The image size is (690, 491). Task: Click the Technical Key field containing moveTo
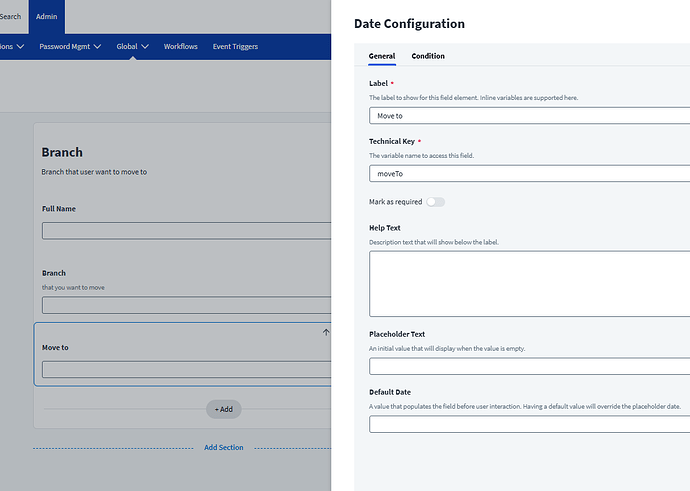coord(529,173)
